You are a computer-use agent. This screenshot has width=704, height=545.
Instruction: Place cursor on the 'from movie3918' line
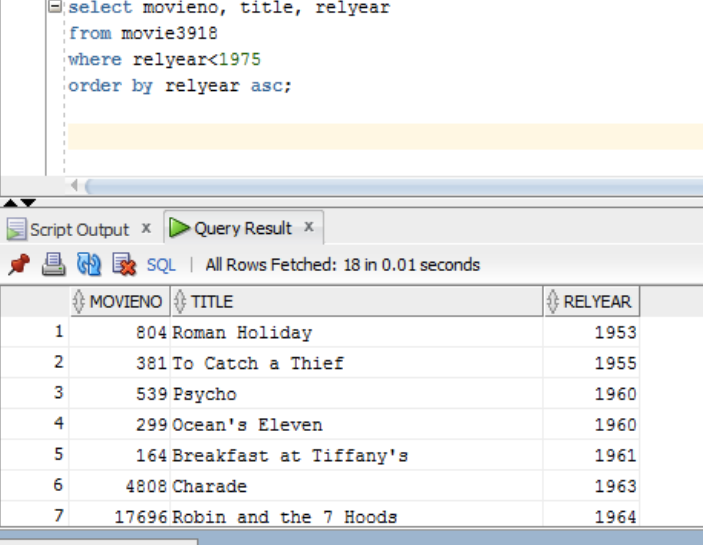click(x=143, y=33)
